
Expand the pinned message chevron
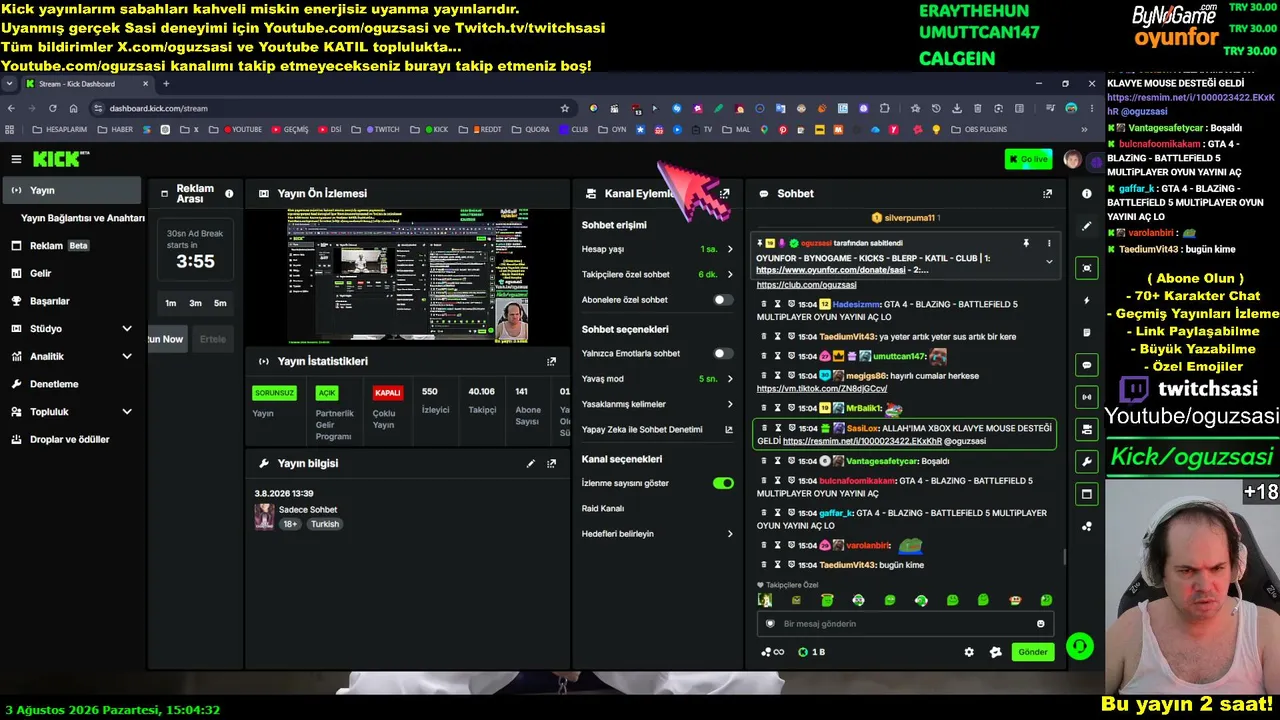(1049, 262)
